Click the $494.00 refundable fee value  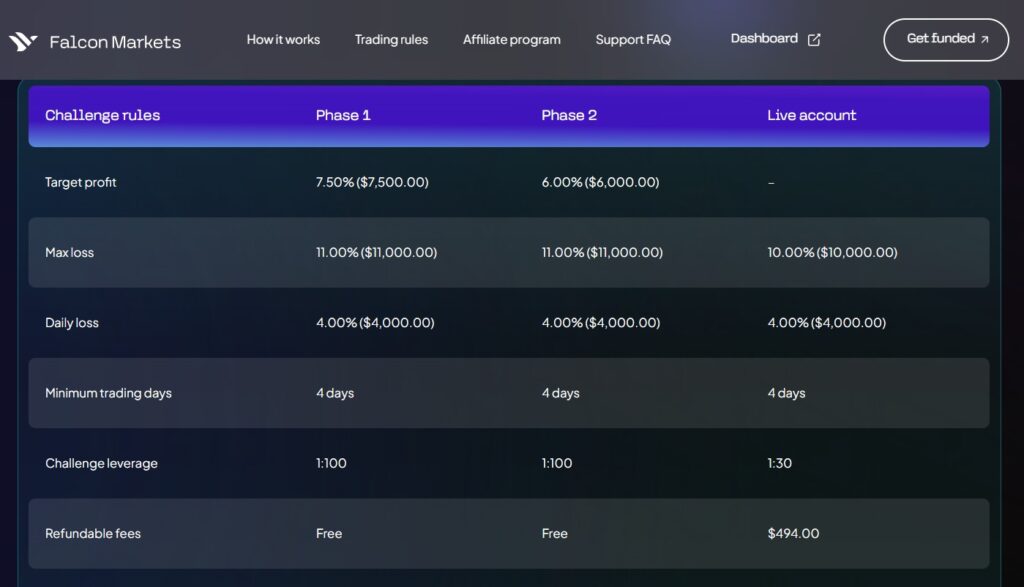pos(793,534)
